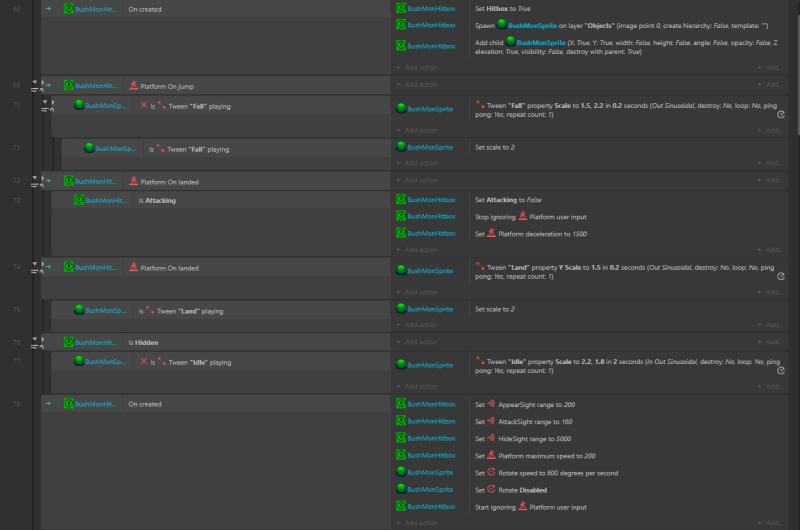Select "Set Rotate Disabled" action text
This screenshot has height=530, width=800.
511,490
